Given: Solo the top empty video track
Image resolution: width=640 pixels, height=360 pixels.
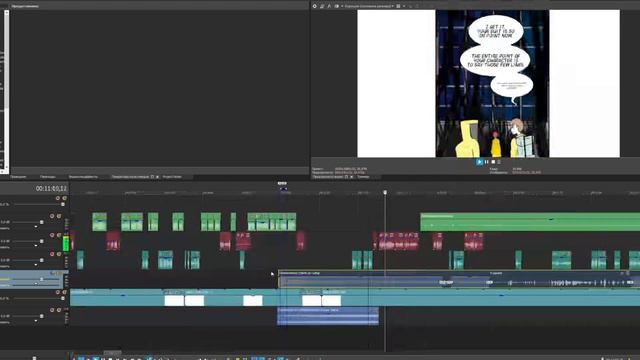Looking at the screenshot, I should click(64, 198).
